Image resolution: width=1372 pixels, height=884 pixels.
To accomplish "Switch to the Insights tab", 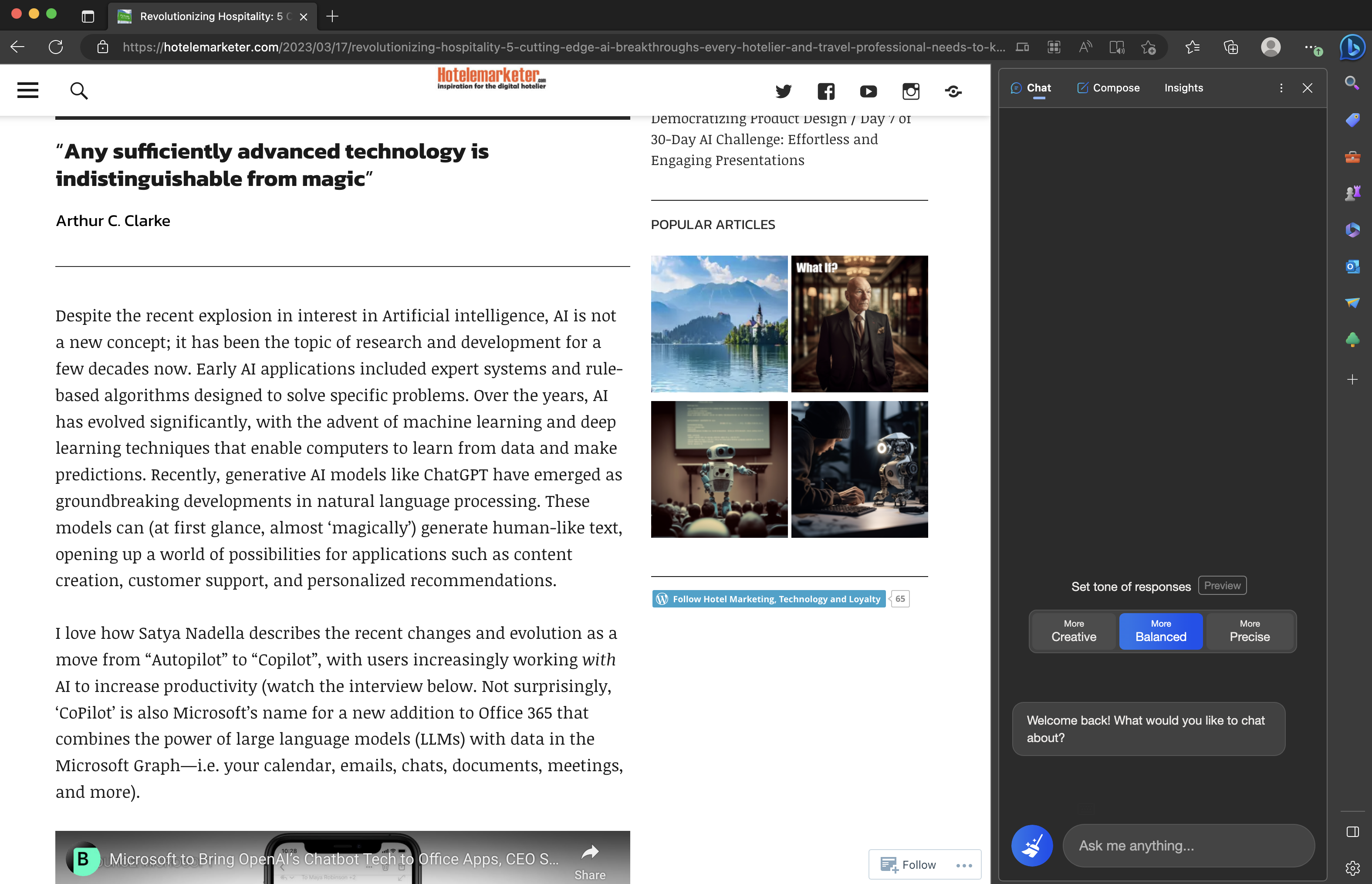I will [1183, 88].
